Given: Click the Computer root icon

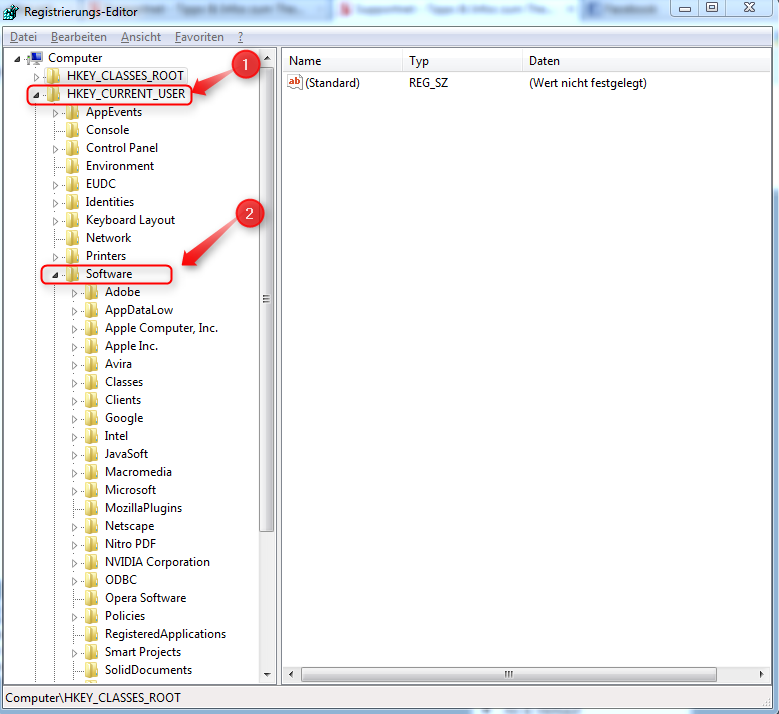Looking at the screenshot, I should pyautogui.click(x=36, y=58).
